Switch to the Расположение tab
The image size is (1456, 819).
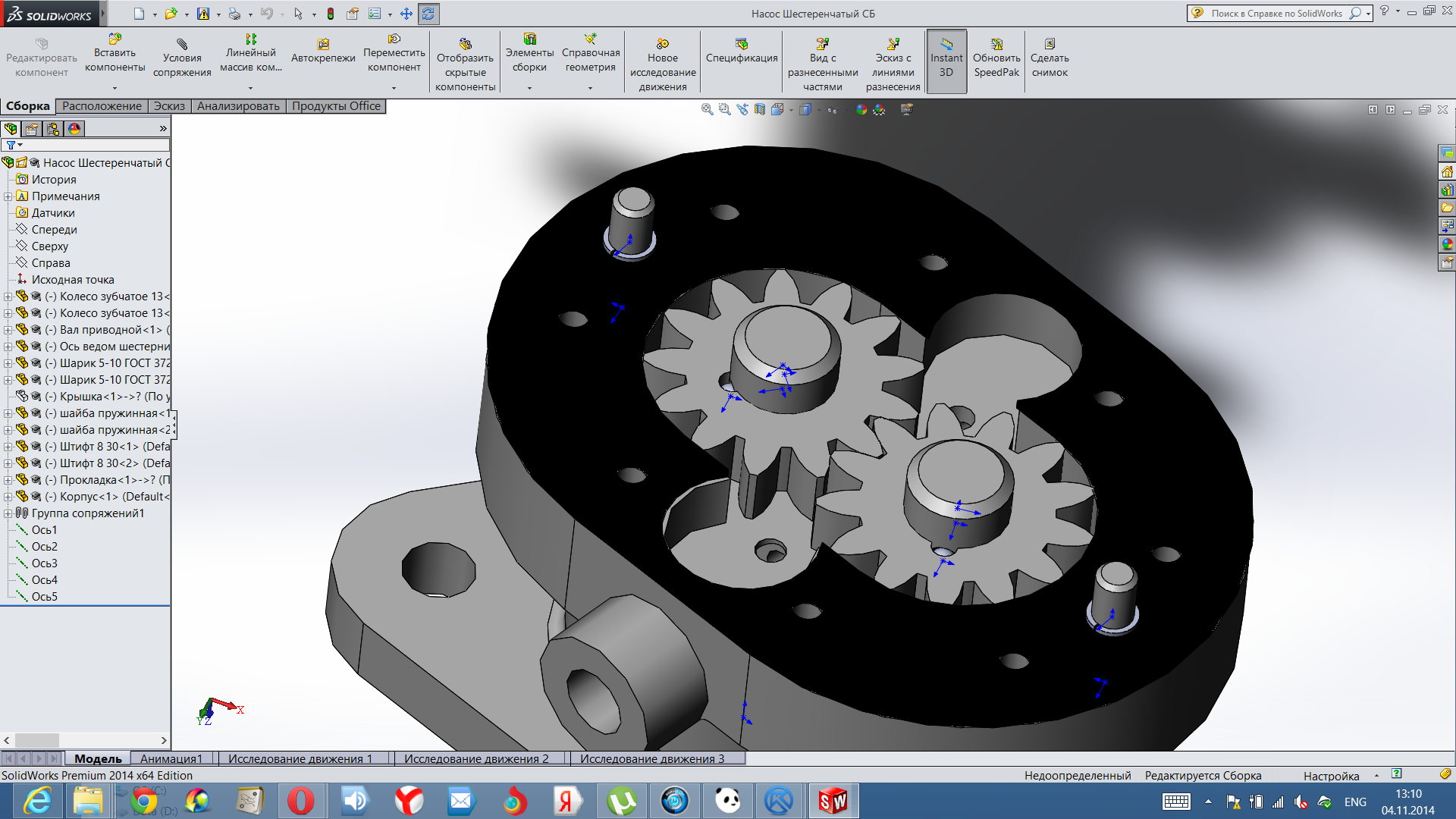[102, 106]
